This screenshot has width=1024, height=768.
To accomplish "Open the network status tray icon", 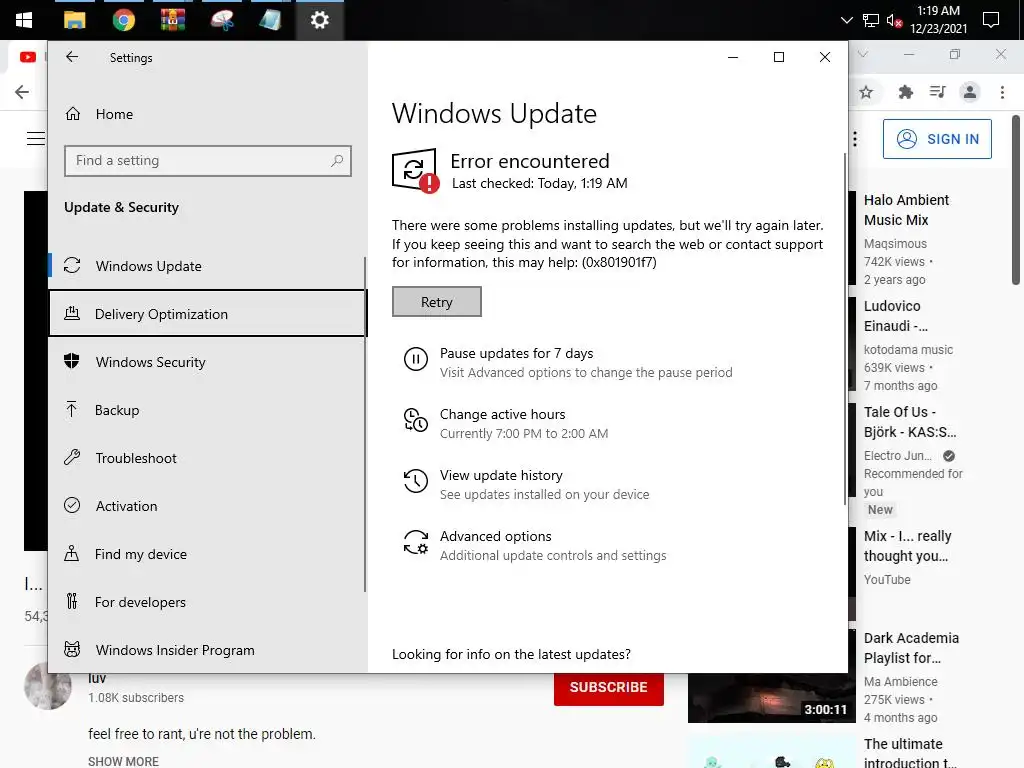I will click(871, 21).
